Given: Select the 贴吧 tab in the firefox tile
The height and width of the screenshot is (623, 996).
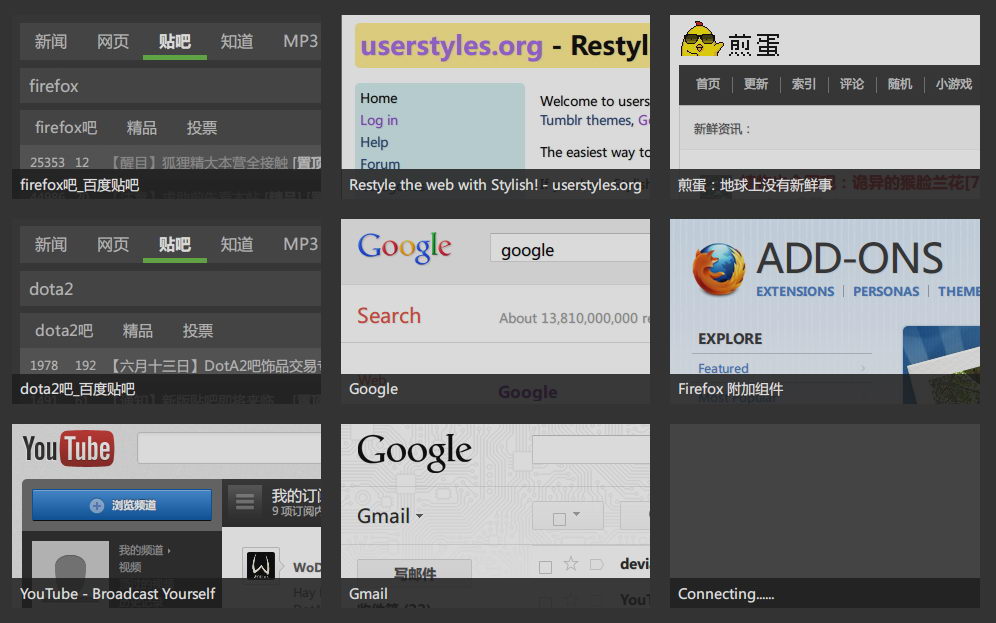Looking at the screenshot, I should [175, 42].
